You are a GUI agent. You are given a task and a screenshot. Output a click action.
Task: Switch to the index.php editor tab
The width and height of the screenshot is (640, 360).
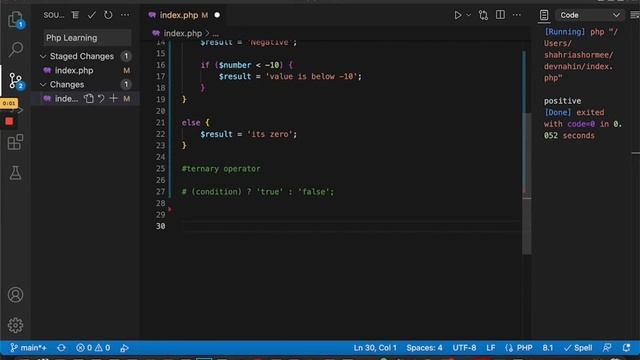coord(179,15)
